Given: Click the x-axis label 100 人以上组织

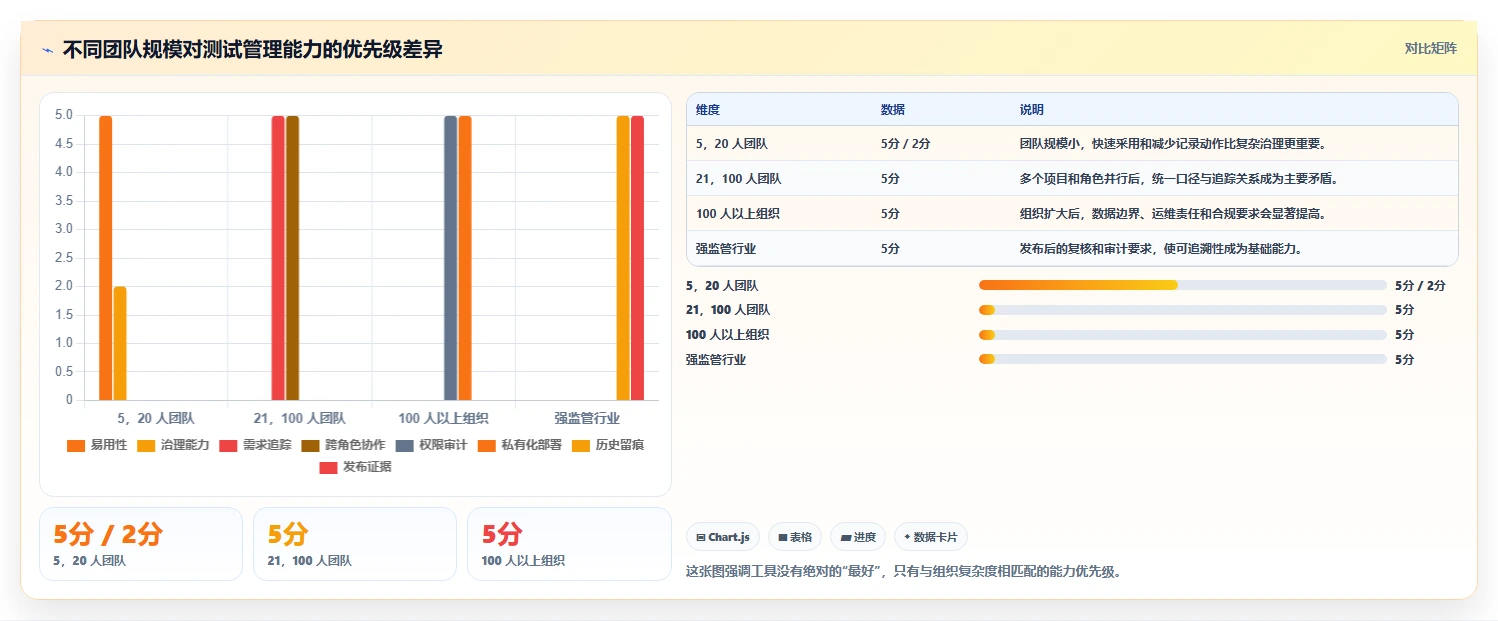Looking at the screenshot, I should pos(443,418).
